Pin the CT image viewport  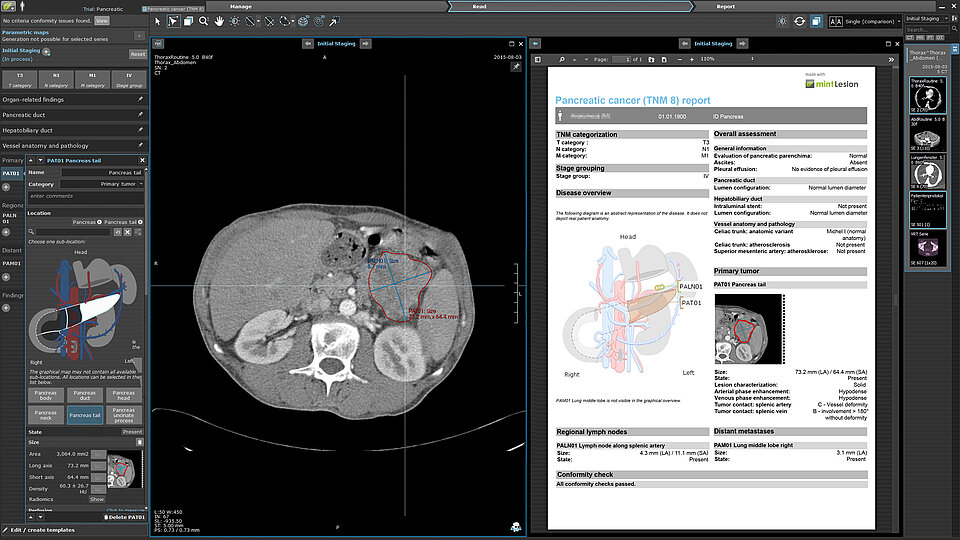pyautogui.click(x=516, y=67)
